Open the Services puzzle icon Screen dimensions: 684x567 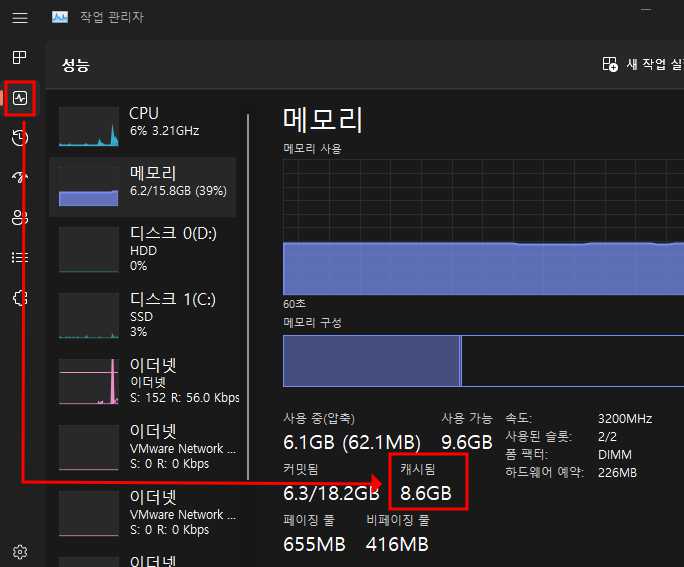[x=20, y=298]
